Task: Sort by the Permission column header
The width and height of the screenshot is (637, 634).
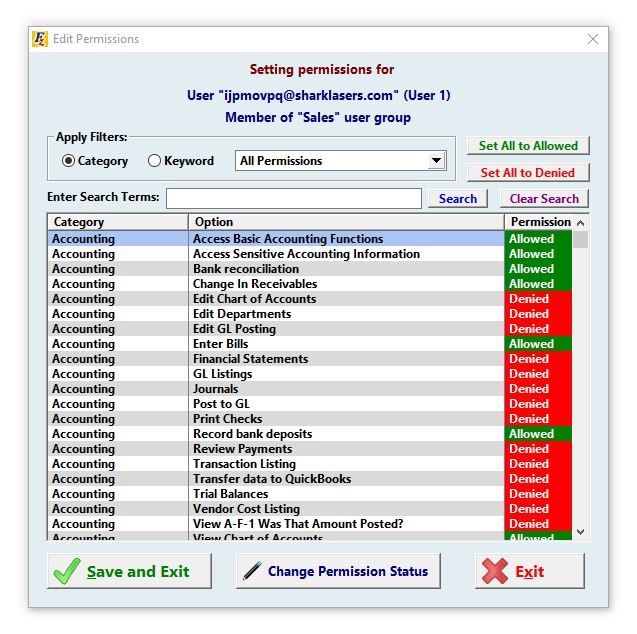Action: [x=541, y=222]
